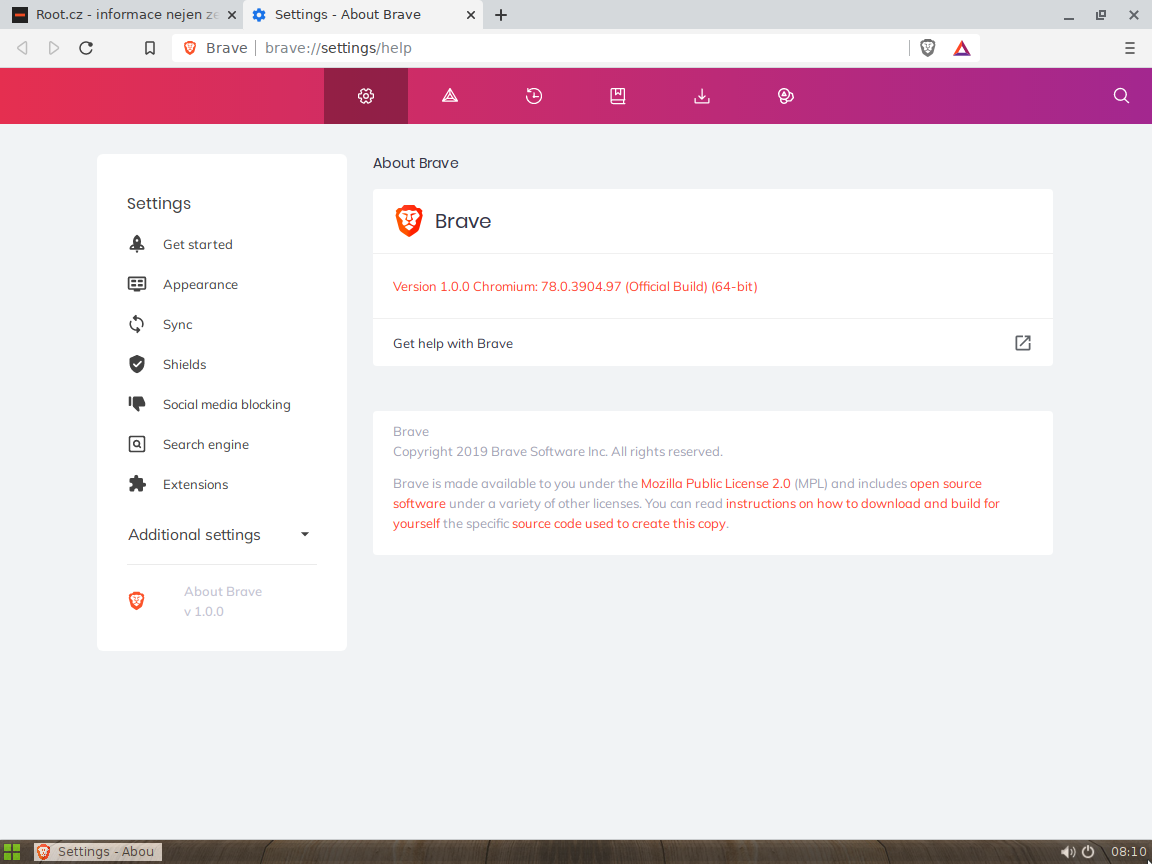This screenshot has width=1152, height=864.
Task: Navigate back using the back arrow
Action: [22, 47]
